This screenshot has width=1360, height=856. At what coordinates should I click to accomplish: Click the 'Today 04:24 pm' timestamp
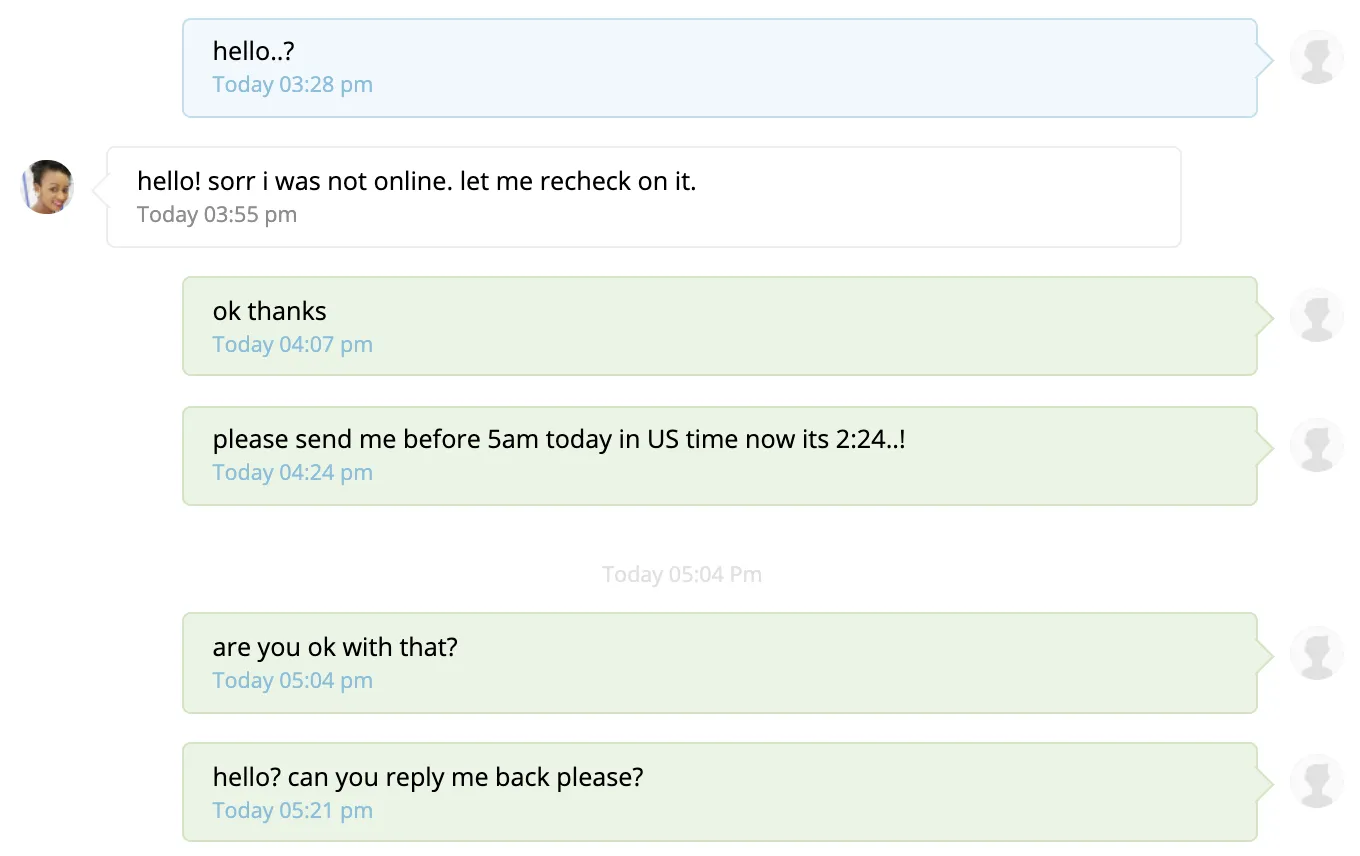(292, 473)
